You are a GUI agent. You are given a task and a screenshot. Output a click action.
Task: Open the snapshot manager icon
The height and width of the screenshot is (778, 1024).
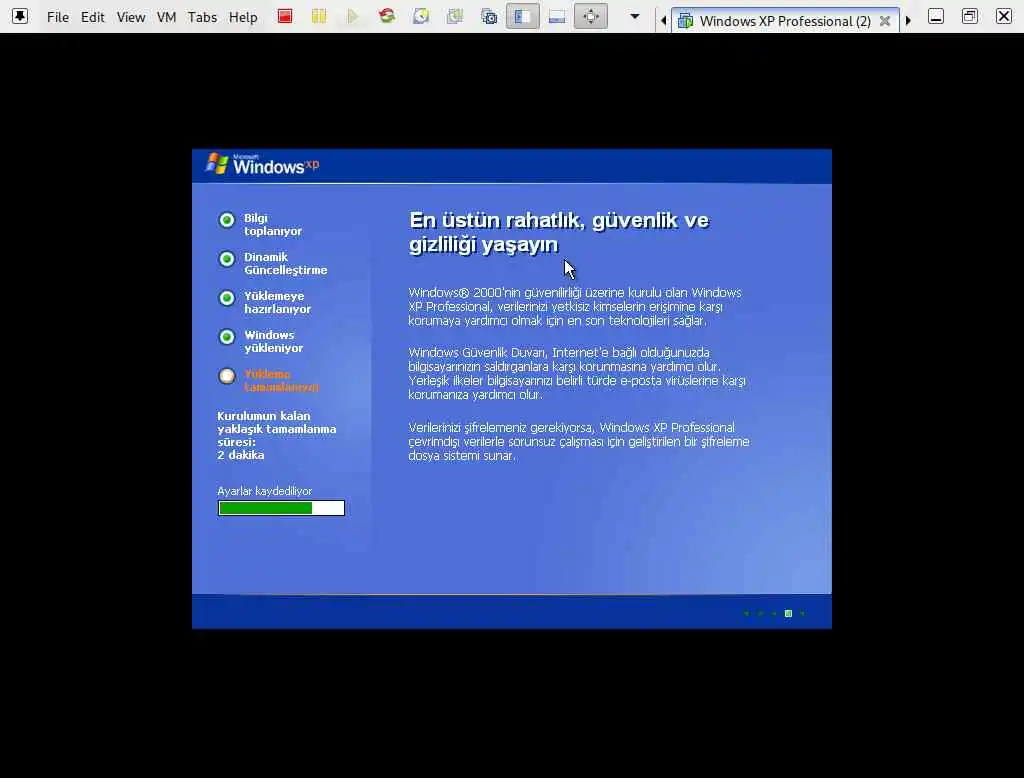click(x=488, y=16)
